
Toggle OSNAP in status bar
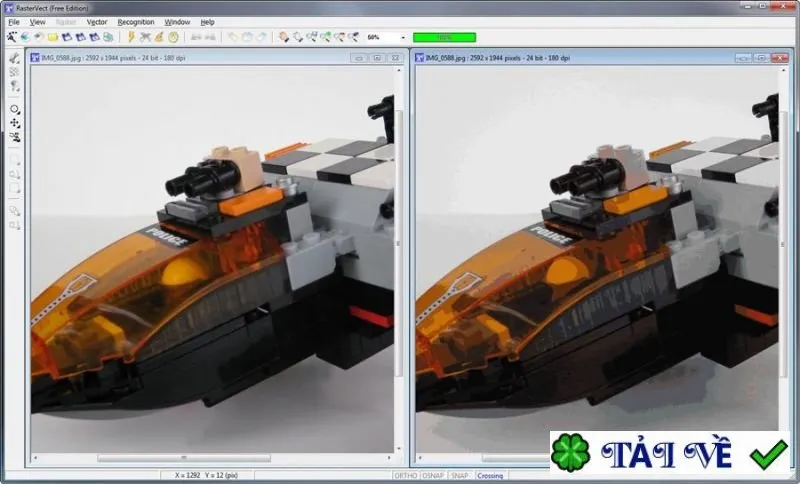pyautogui.click(x=433, y=475)
